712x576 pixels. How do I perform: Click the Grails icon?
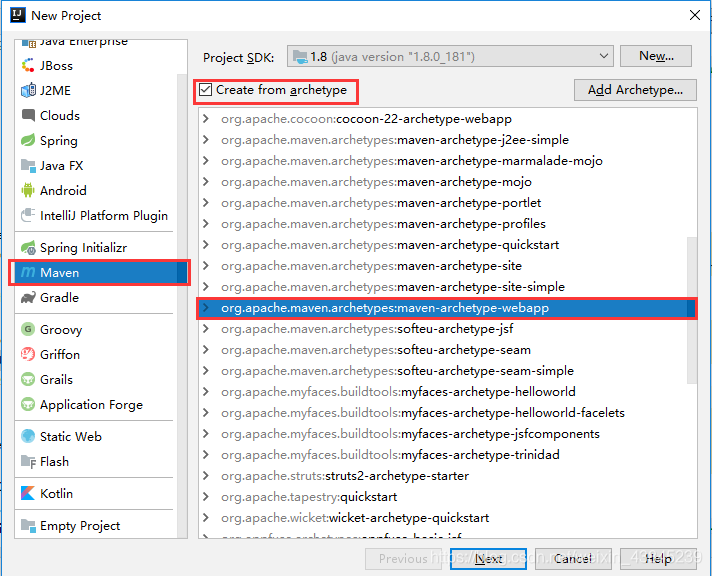click(28, 379)
